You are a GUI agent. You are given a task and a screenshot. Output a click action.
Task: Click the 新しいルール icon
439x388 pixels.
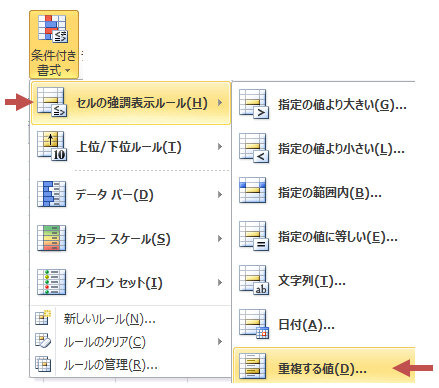pyautogui.click(x=43, y=318)
